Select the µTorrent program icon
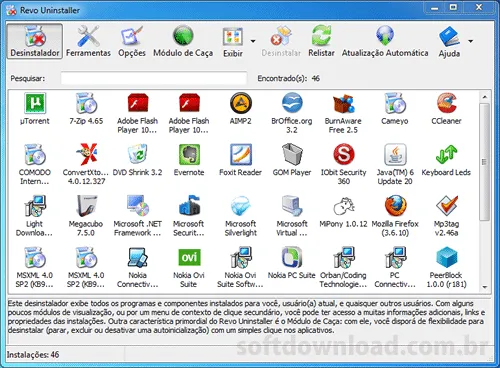Screen dimensions: 500x368 pos(35,103)
